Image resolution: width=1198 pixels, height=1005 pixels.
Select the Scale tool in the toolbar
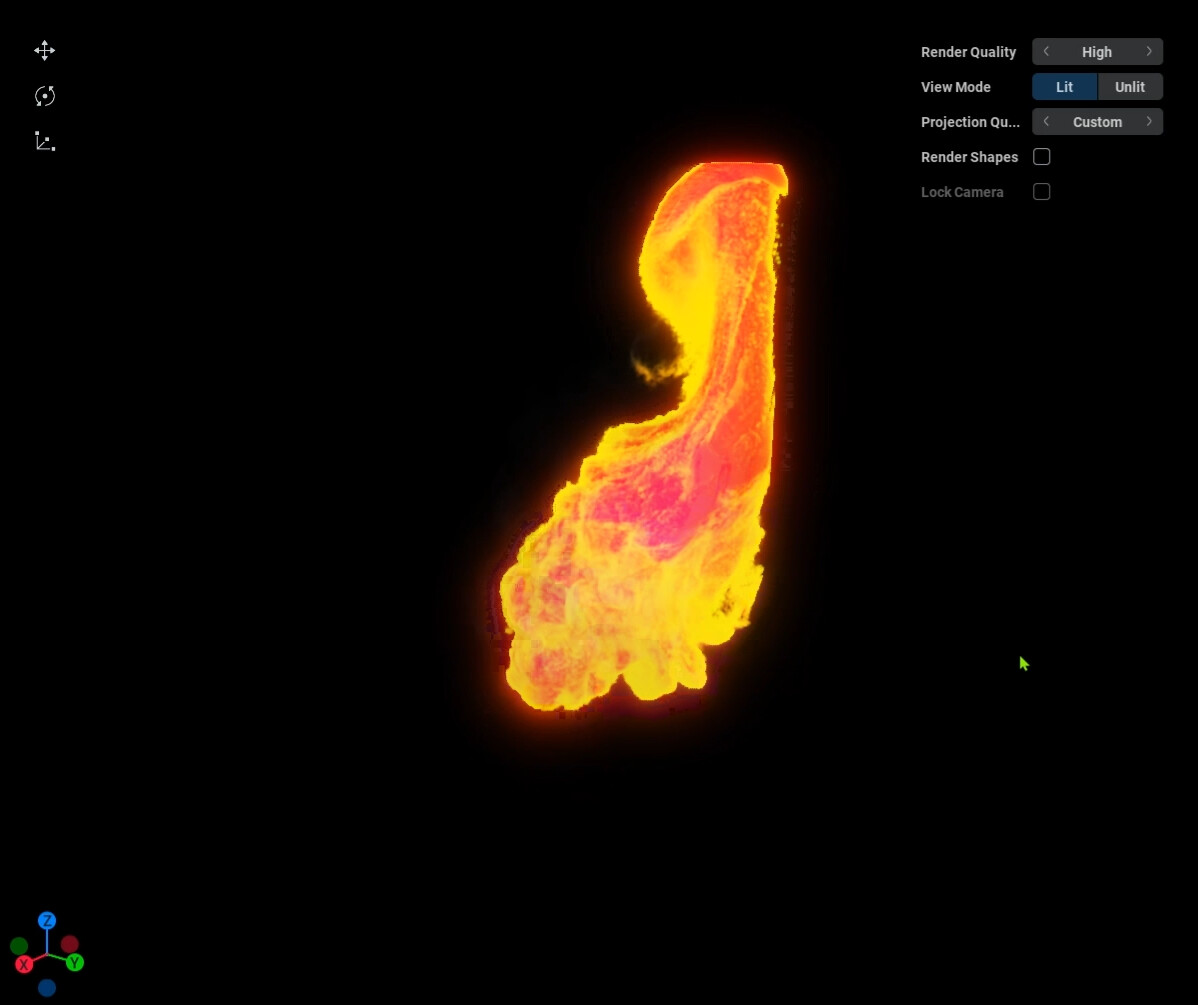click(x=44, y=140)
